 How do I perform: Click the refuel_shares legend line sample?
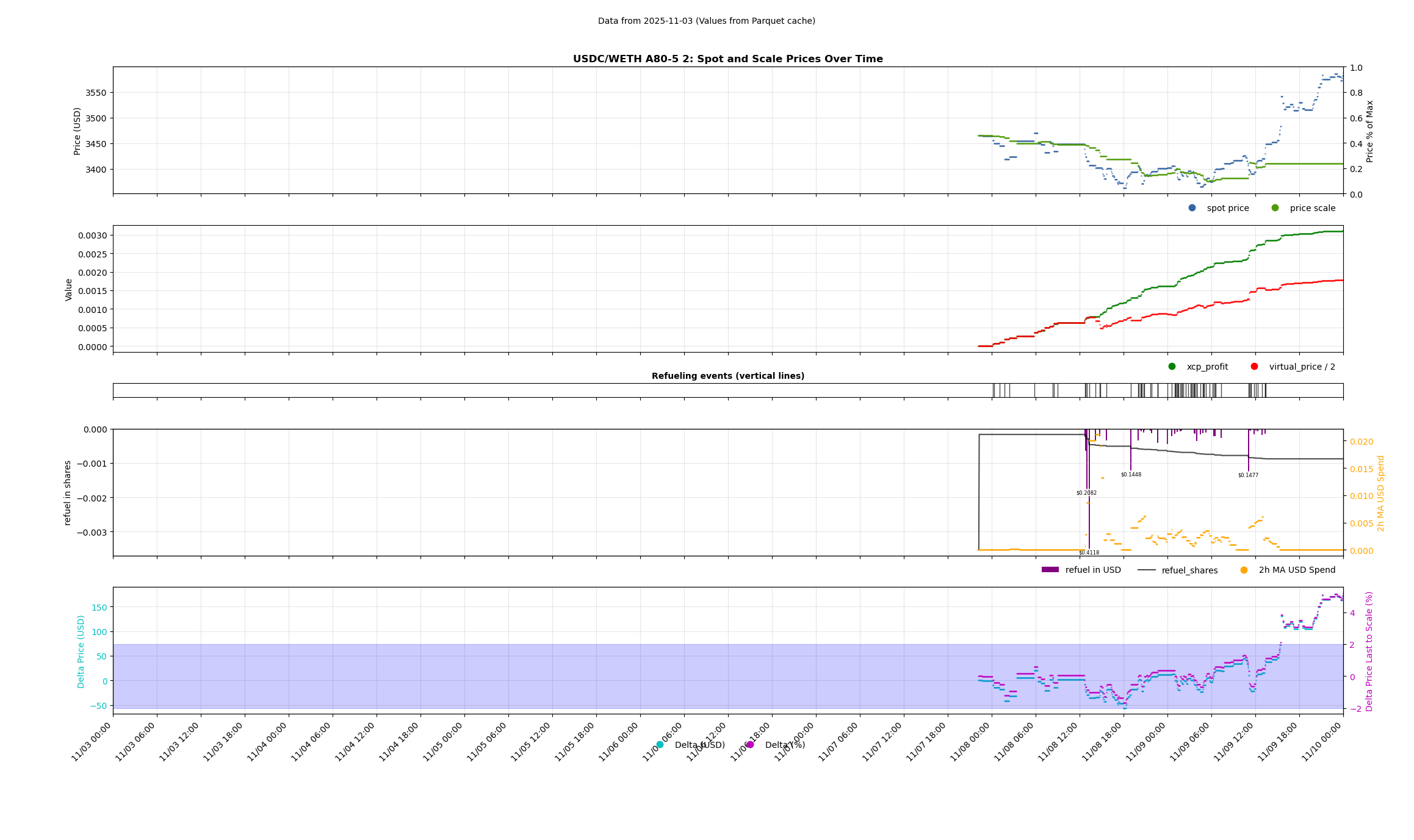click(1147, 570)
